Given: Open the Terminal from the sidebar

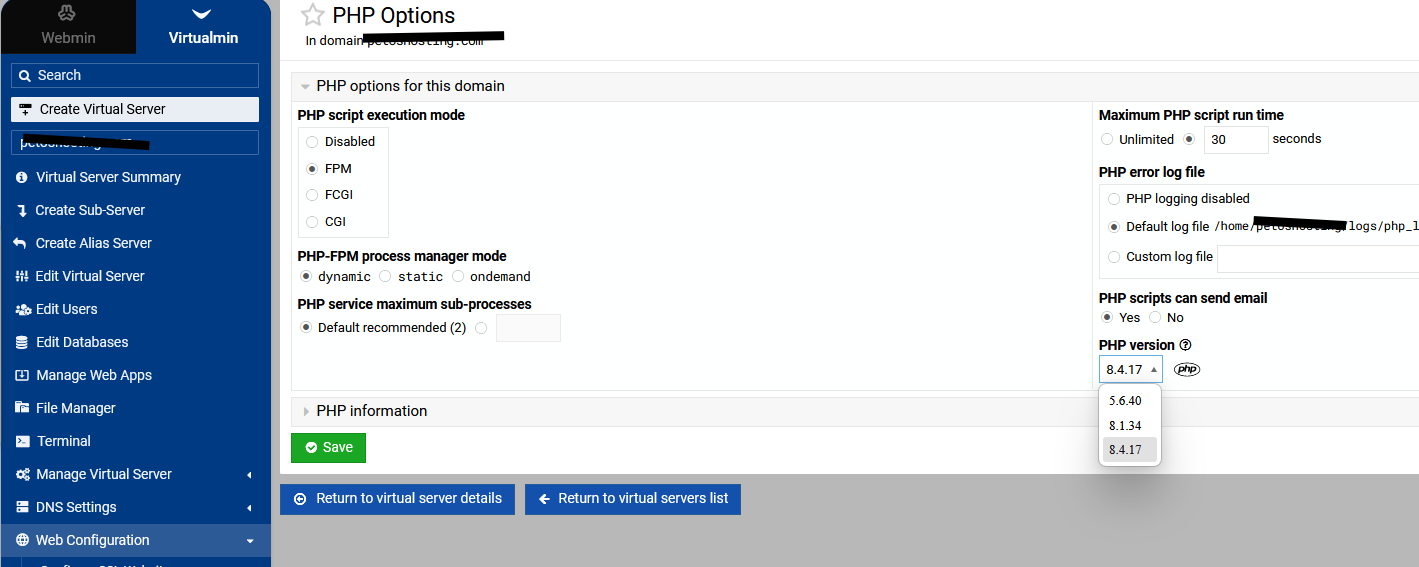Looking at the screenshot, I should click(x=63, y=441).
